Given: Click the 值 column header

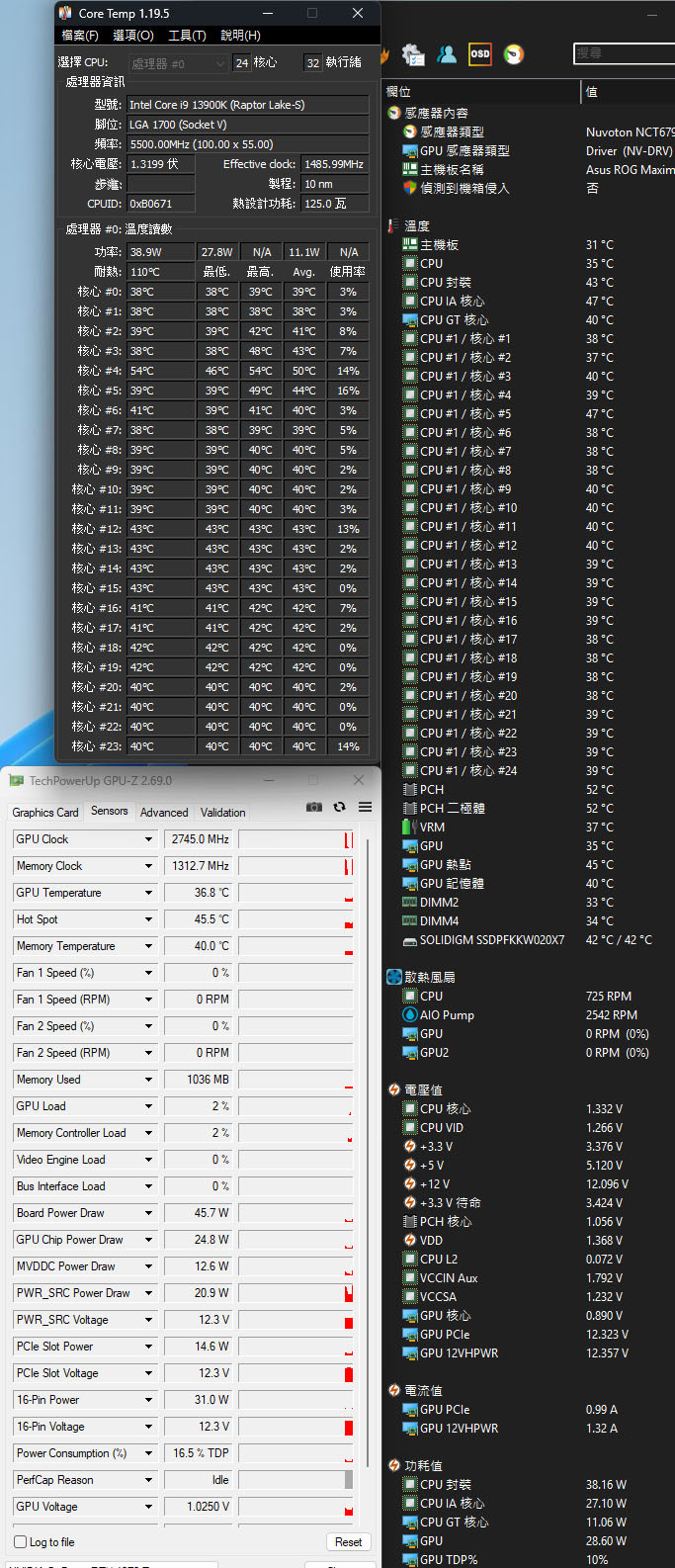Looking at the screenshot, I should [630, 91].
